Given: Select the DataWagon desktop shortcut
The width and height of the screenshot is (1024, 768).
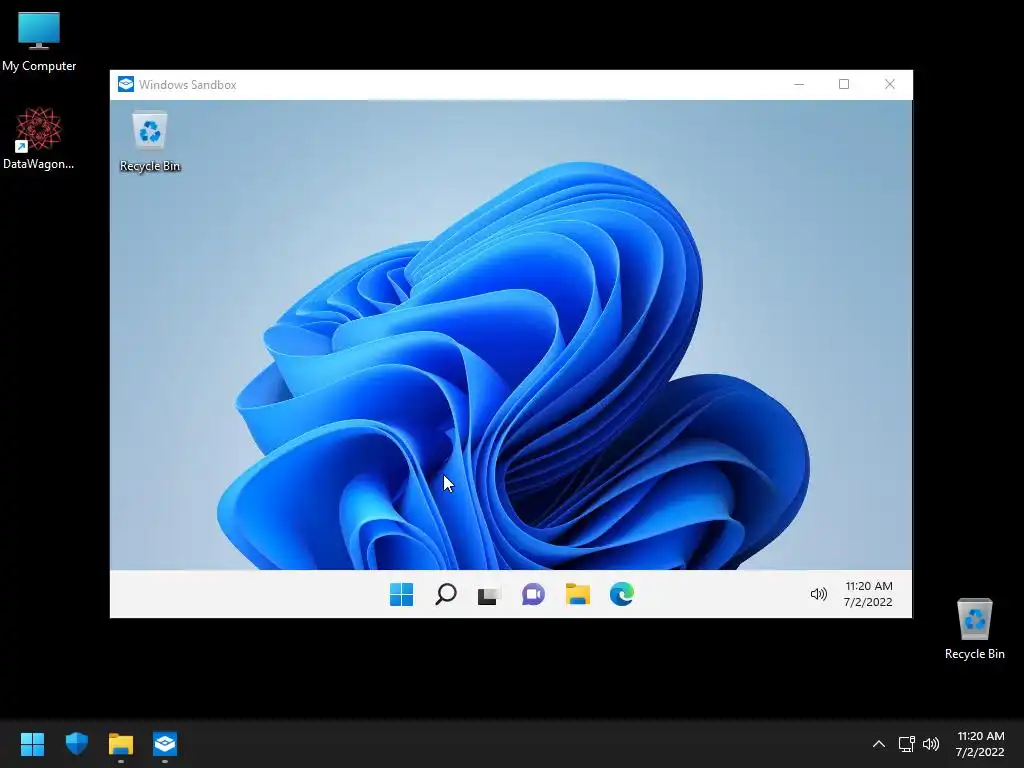Looking at the screenshot, I should (39, 138).
